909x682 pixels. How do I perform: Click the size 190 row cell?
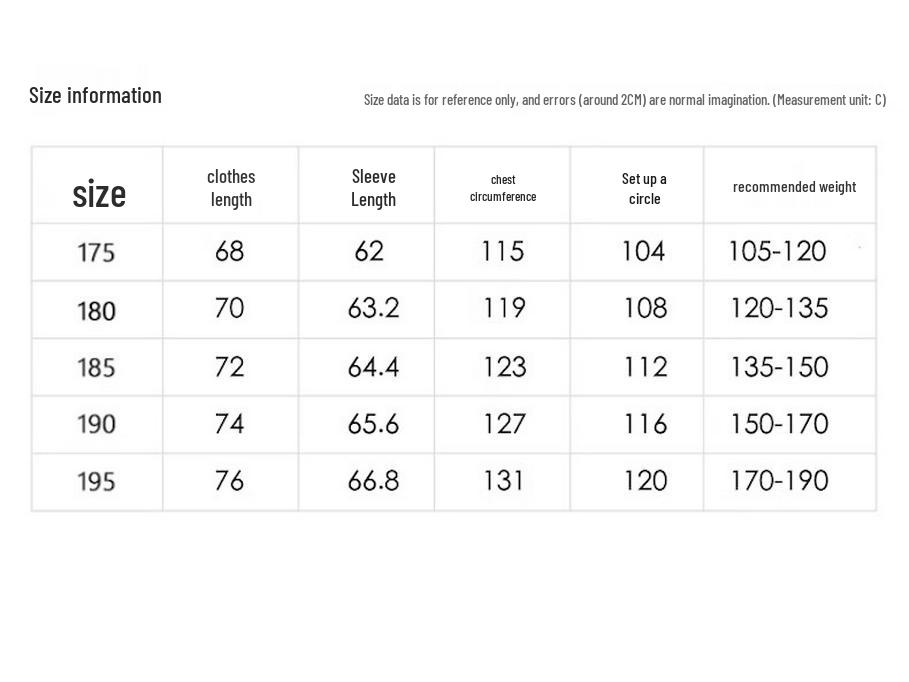tap(96, 424)
